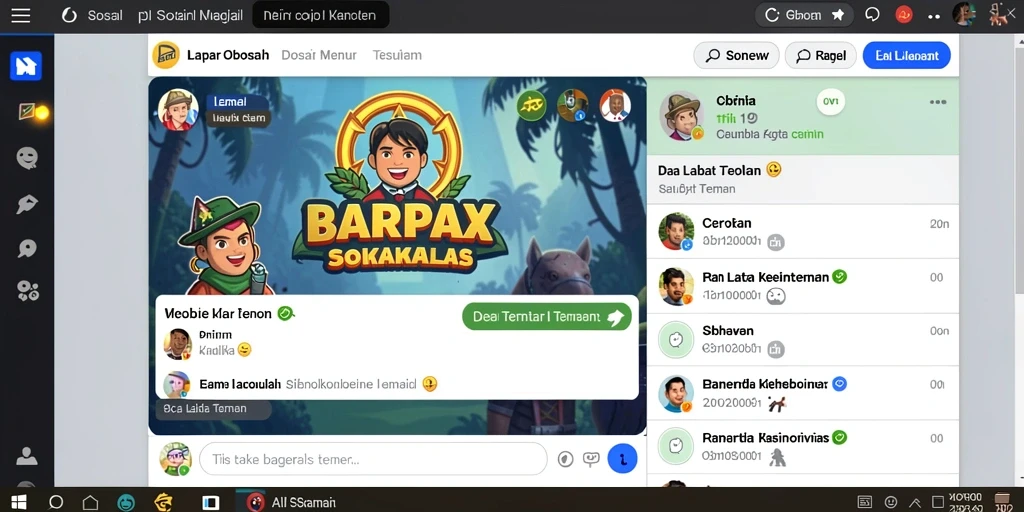Click the right-side page scrollbar
This screenshot has width=1024, height=512.
[x=1018, y=170]
